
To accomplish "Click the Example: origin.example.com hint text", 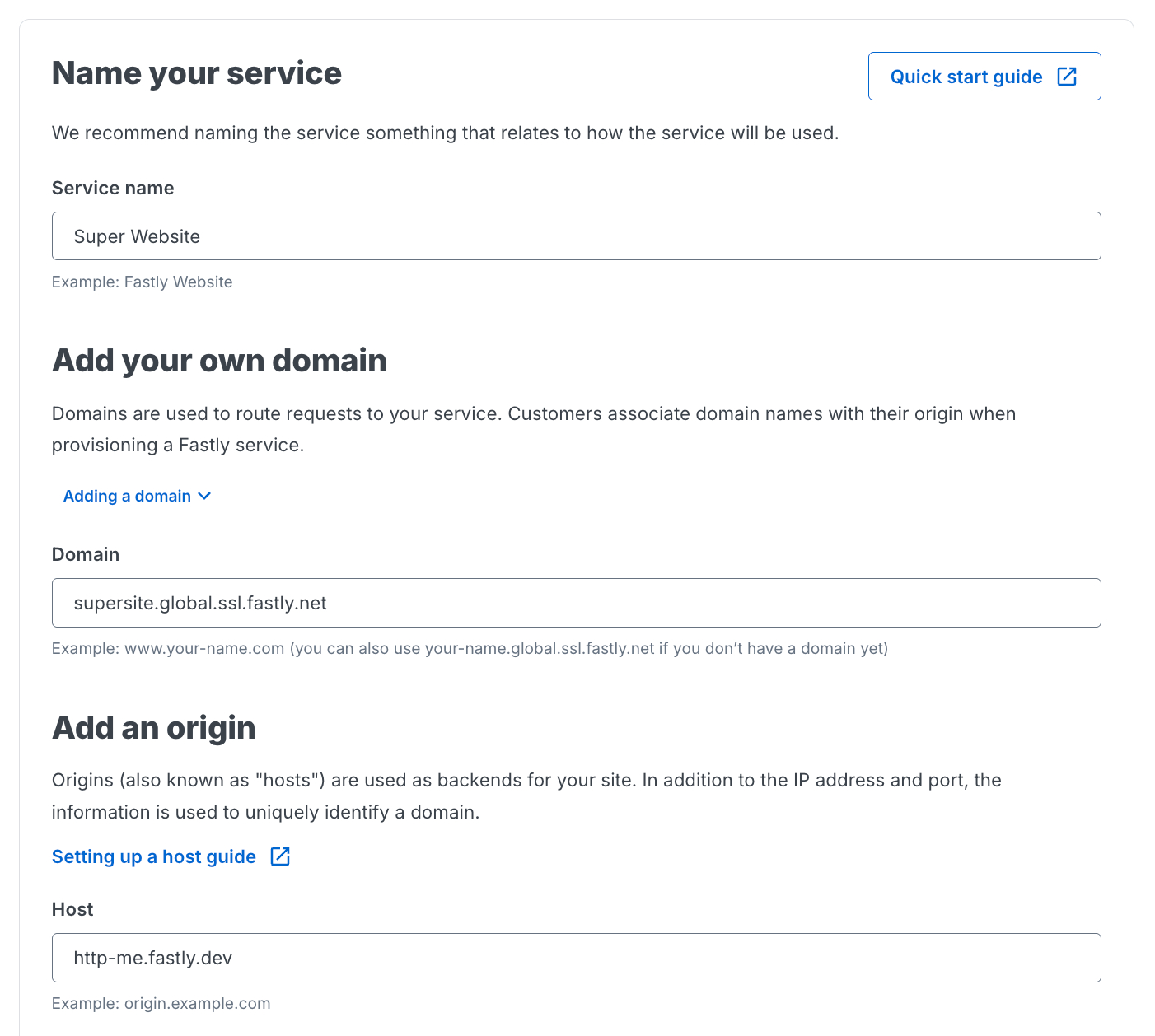I will [161, 1003].
